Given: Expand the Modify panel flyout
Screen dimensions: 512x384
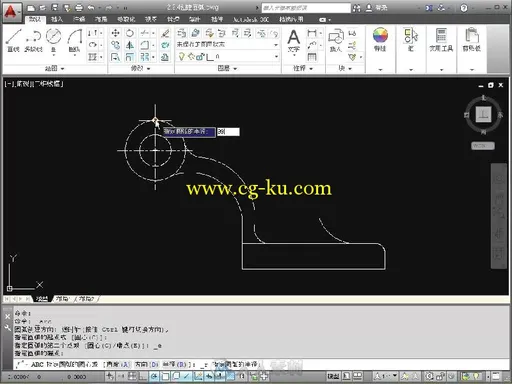Looking at the screenshot, I should coord(141,69).
